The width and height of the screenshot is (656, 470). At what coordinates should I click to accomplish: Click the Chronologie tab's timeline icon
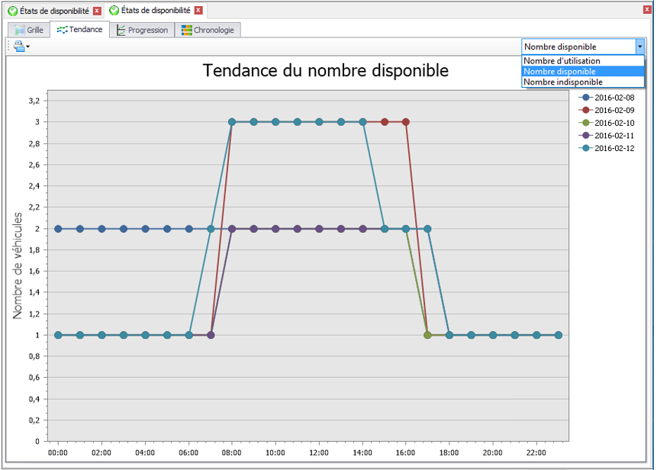[x=187, y=30]
